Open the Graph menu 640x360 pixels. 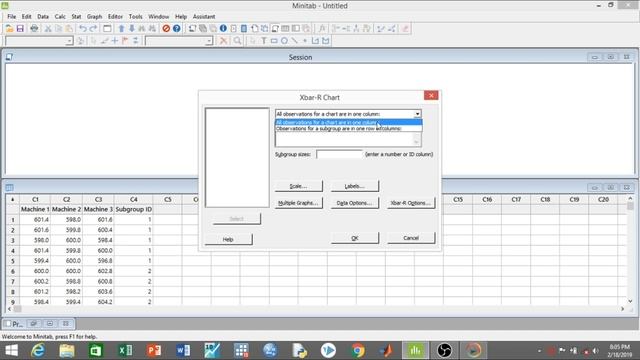[x=94, y=17]
